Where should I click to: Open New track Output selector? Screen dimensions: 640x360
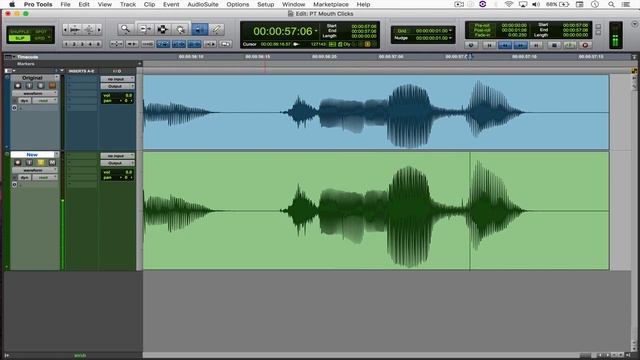117,163
